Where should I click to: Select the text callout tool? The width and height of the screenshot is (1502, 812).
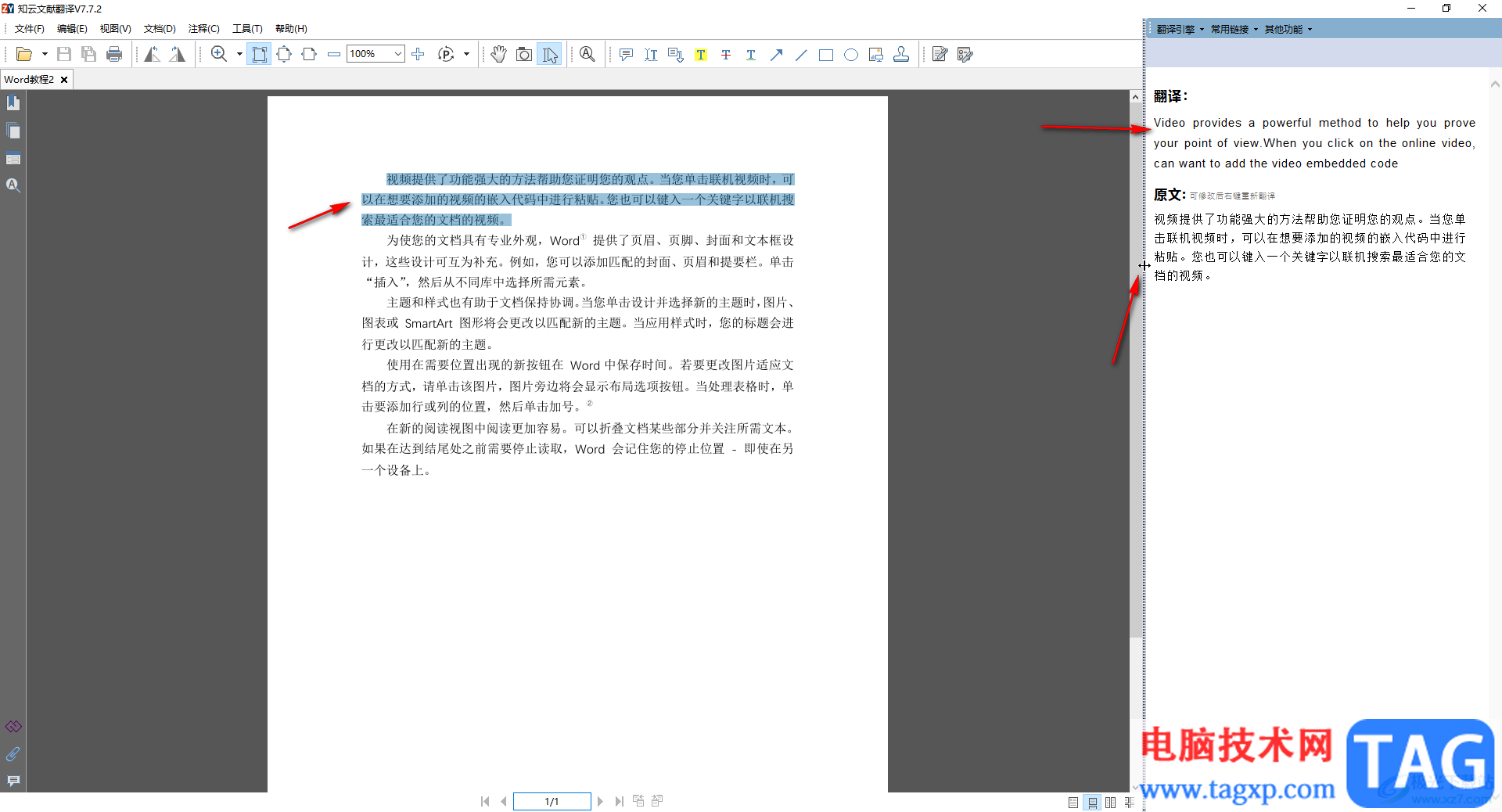point(676,54)
